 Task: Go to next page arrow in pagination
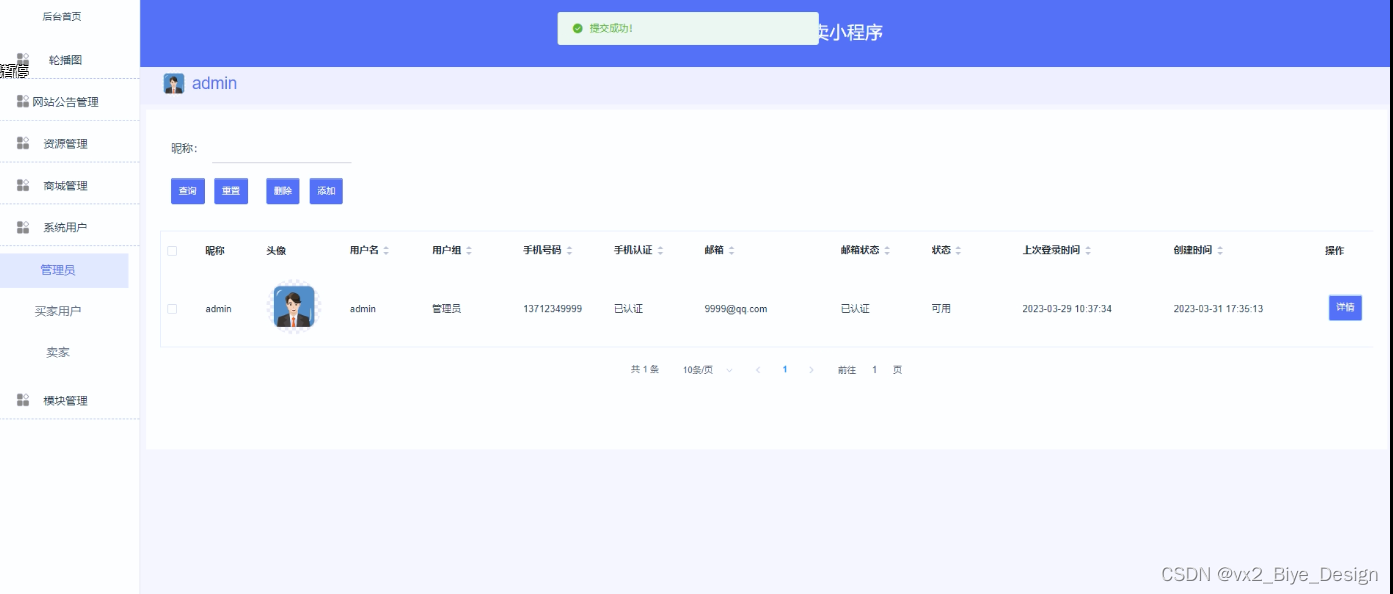pyautogui.click(x=811, y=370)
